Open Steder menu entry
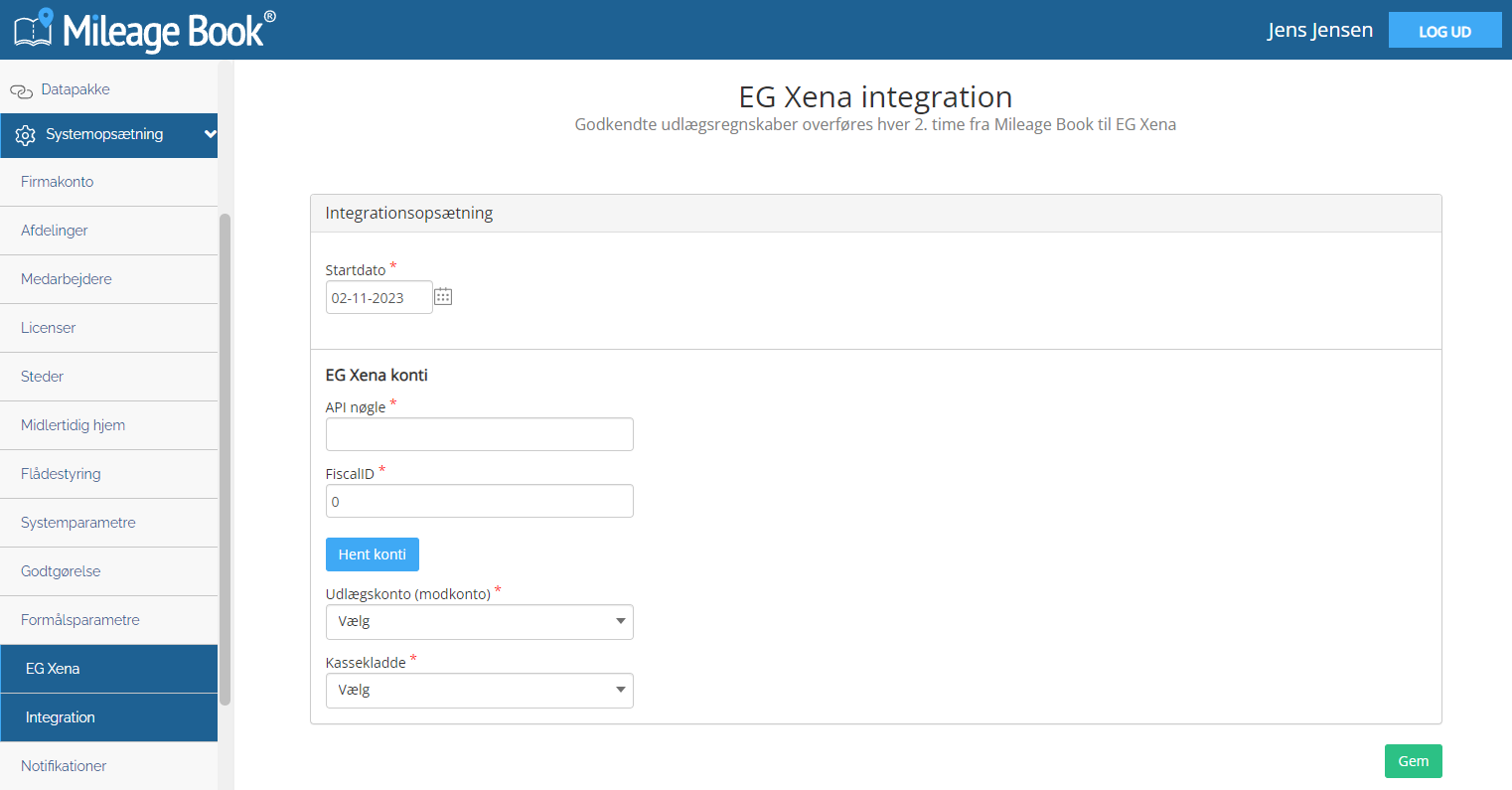The height and width of the screenshot is (790, 1512). pos(109,377)
